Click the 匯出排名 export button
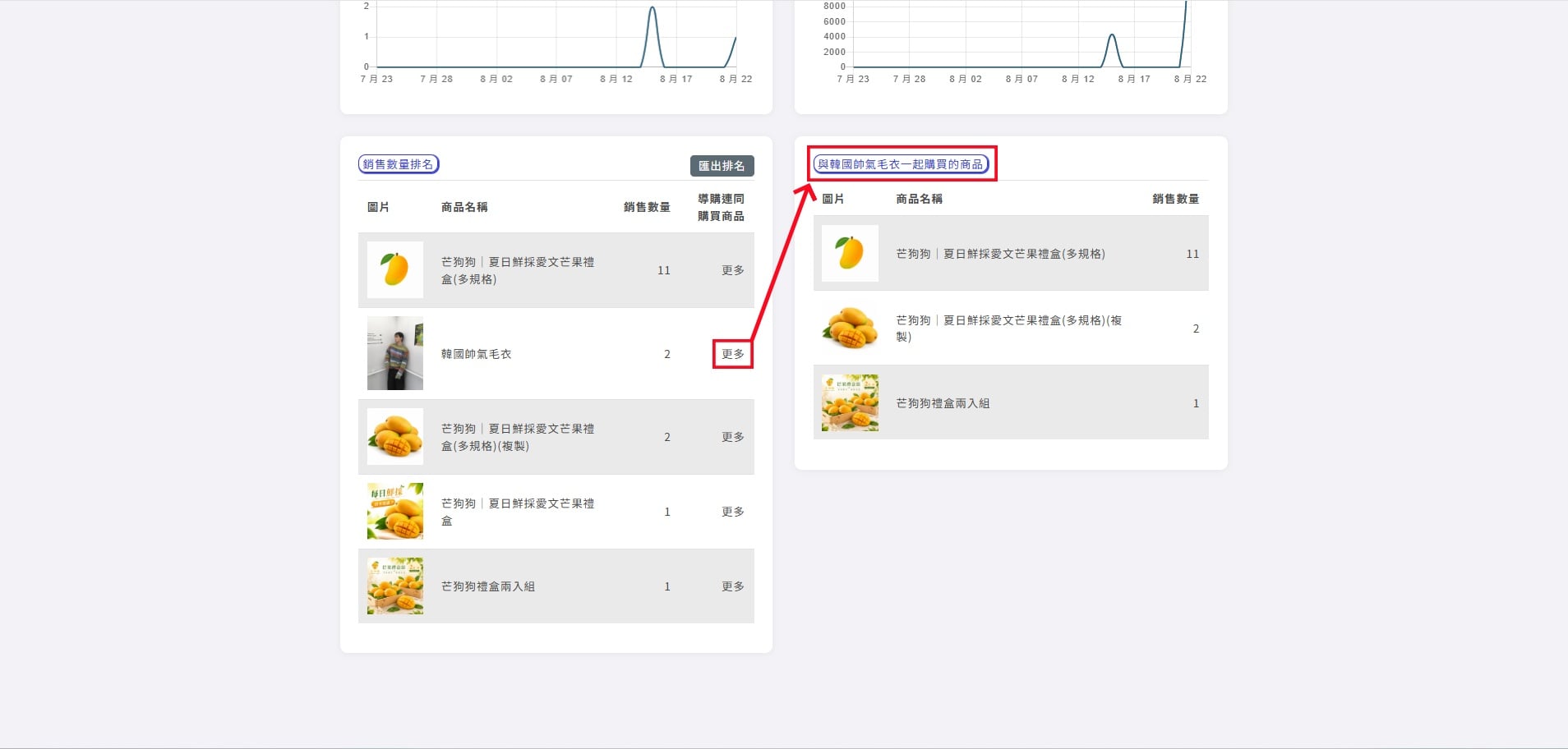Screen dimensions: 1568x749 click(722, 166)
